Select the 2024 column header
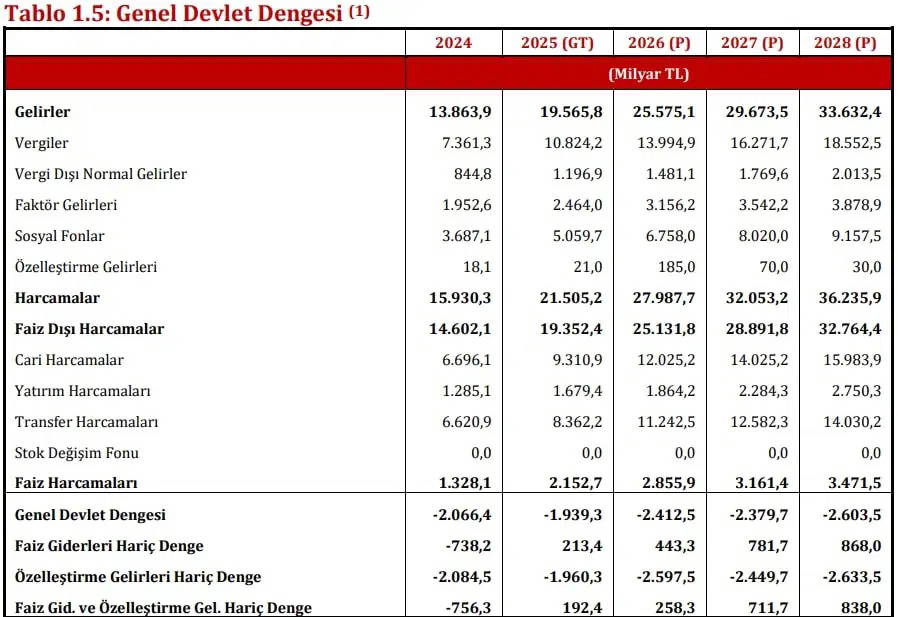The height and width of the screenshot is (617, 898). (x=453, y=43)
